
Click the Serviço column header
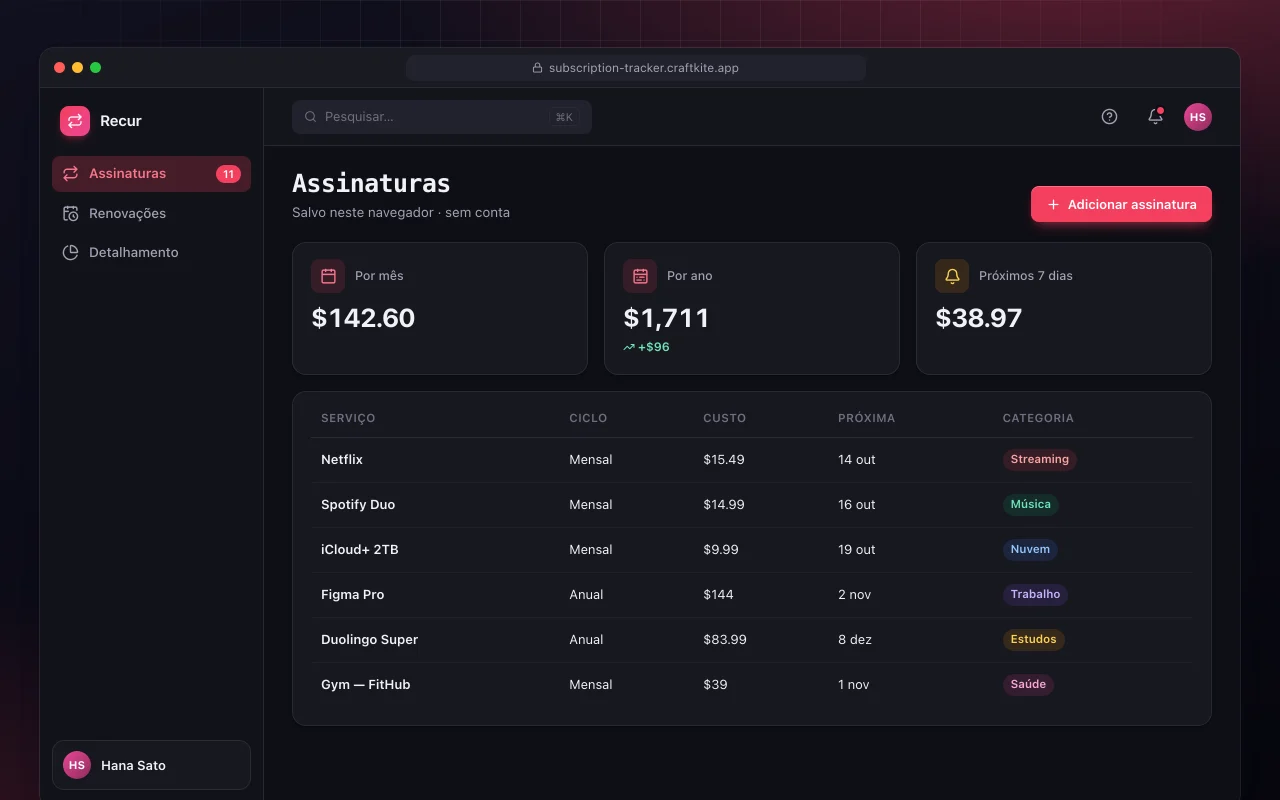pyautogui.click(x=348, y=418)
